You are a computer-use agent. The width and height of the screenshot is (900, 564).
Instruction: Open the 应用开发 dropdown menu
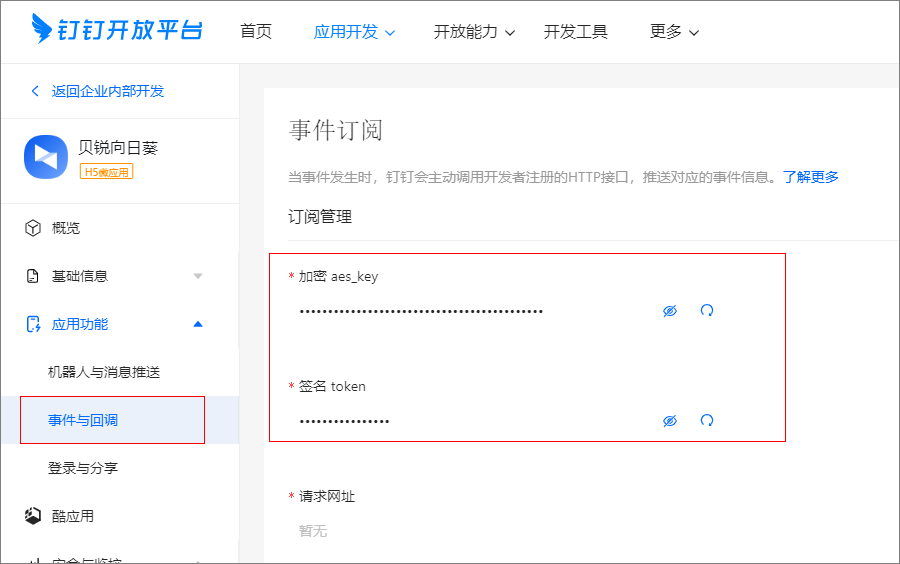[354, 32]
